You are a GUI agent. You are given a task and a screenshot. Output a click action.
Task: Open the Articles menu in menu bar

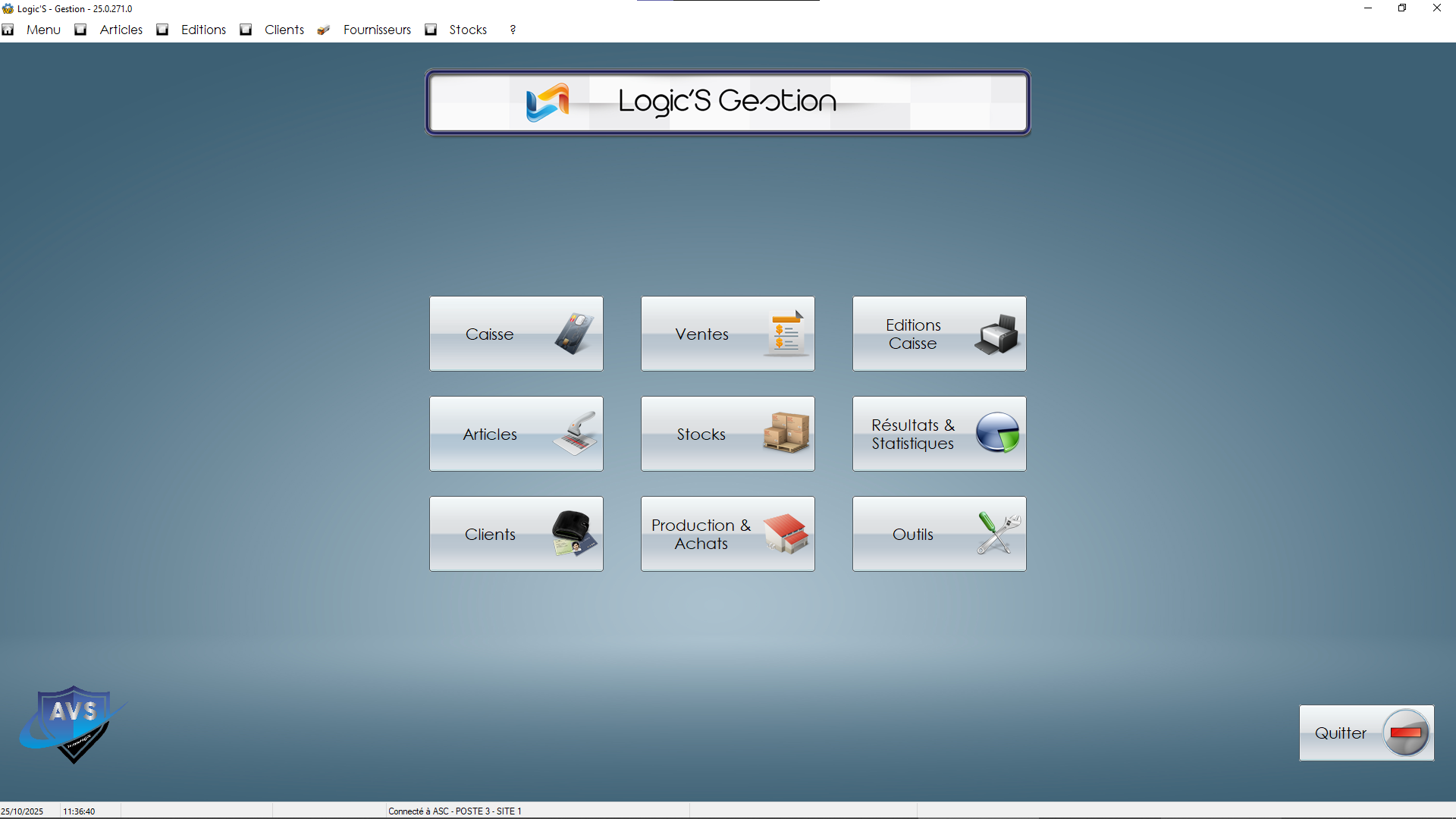tap(121, 30)
